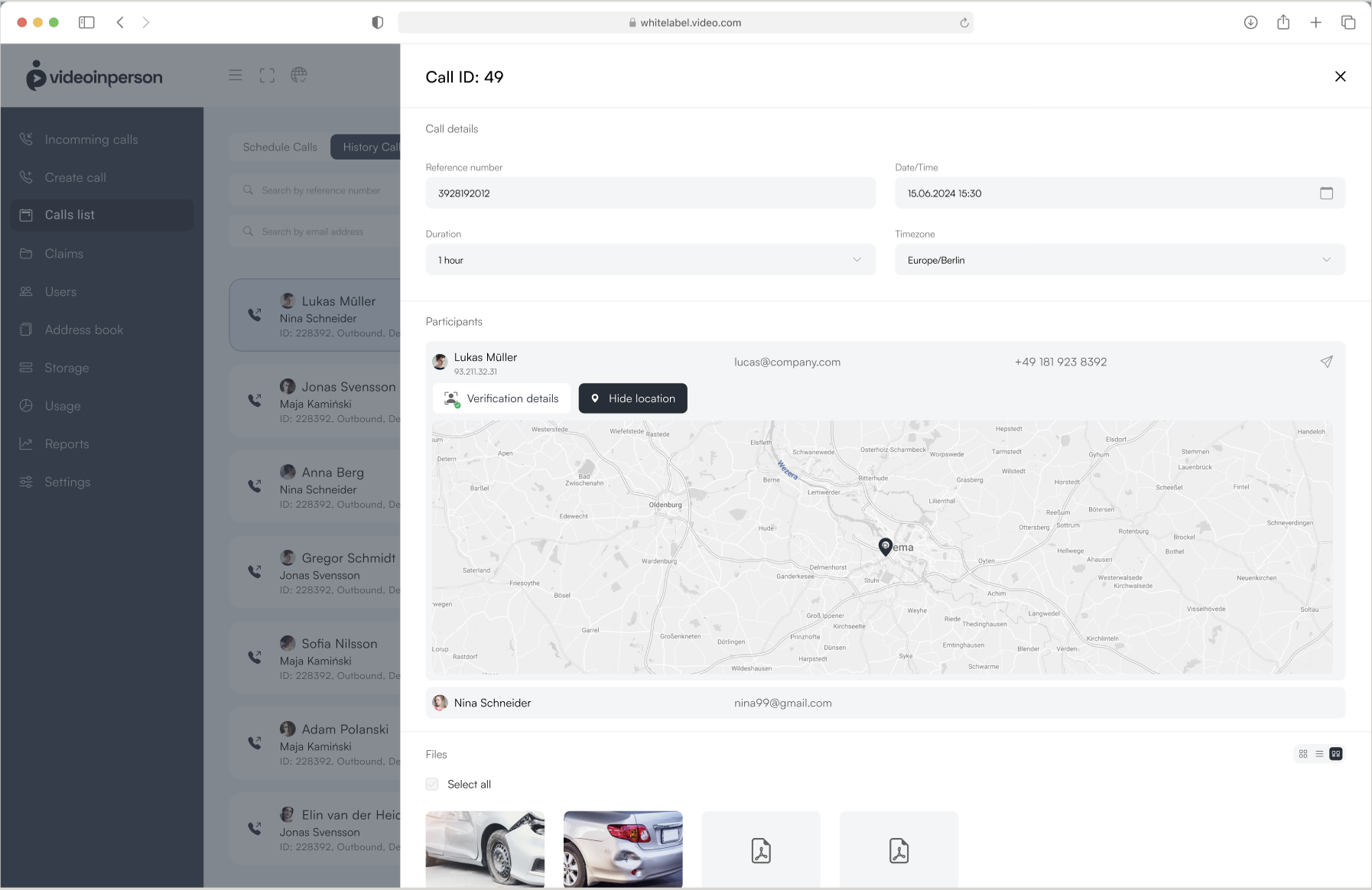Screen dimensions: 1372x890
Task: Switch files to list view
Action: click(x=1319, y=754)
